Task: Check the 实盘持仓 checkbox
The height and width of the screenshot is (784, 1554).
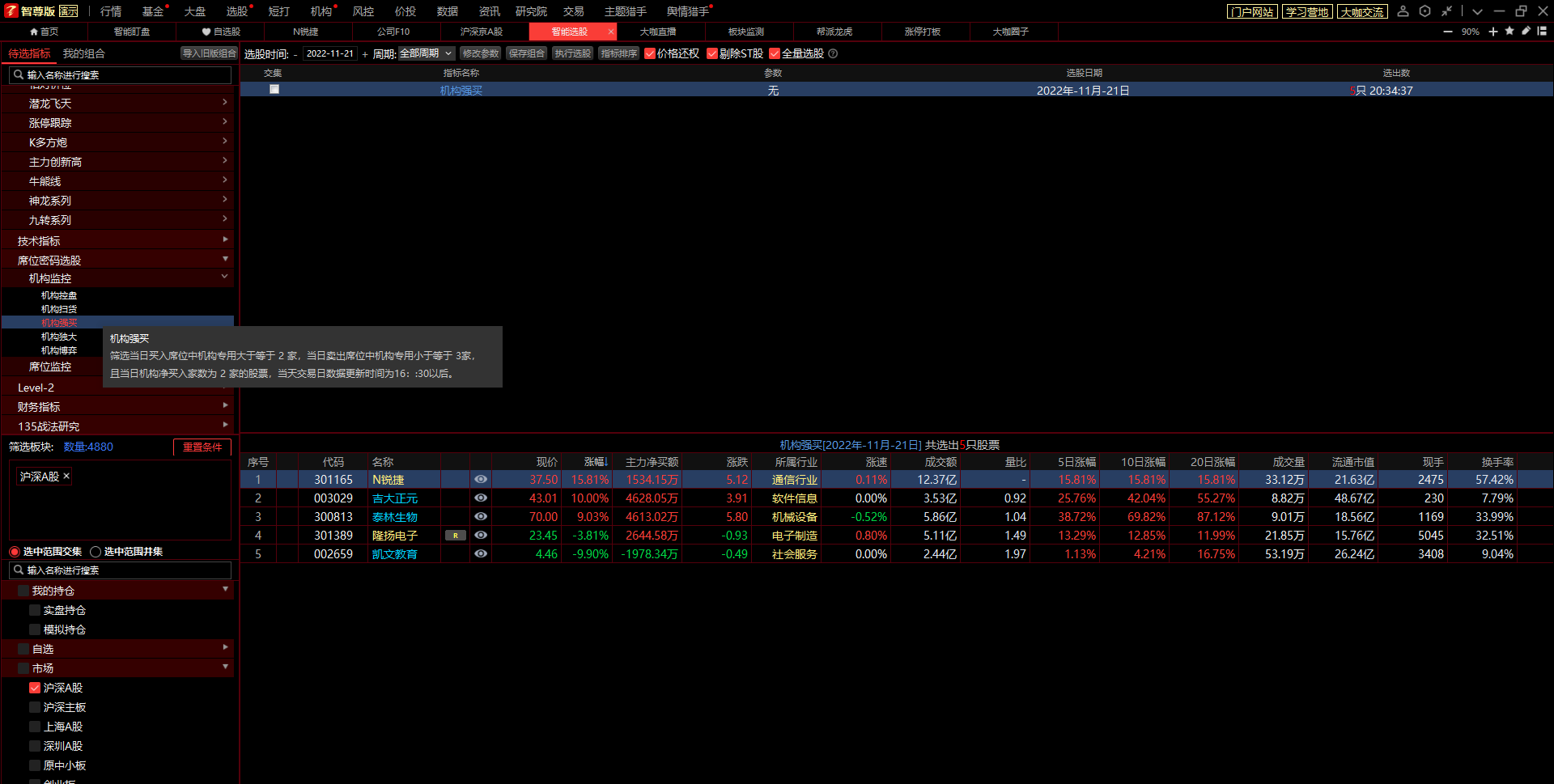Action: pos(35,610)
